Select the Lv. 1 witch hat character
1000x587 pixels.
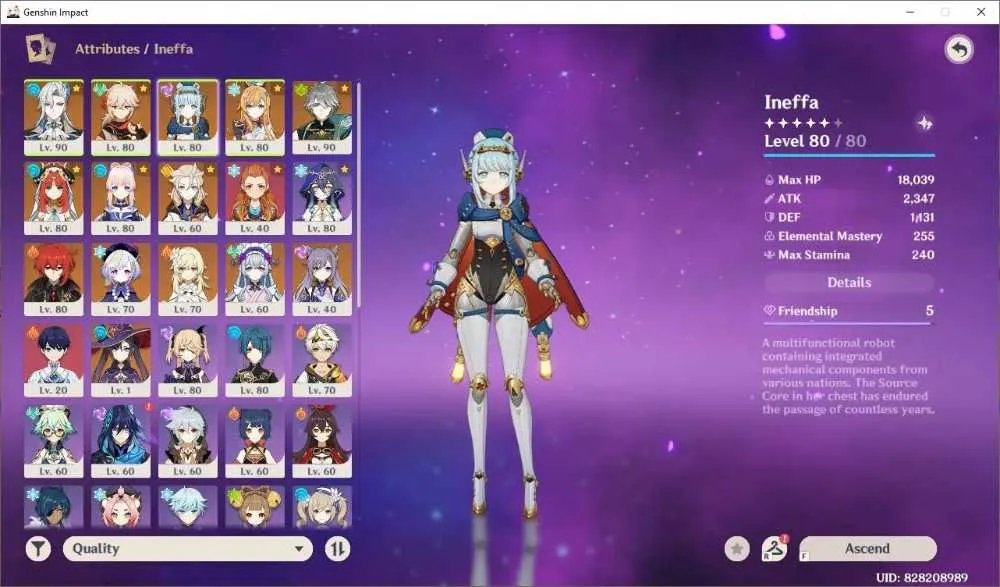[x=121, y=360]
